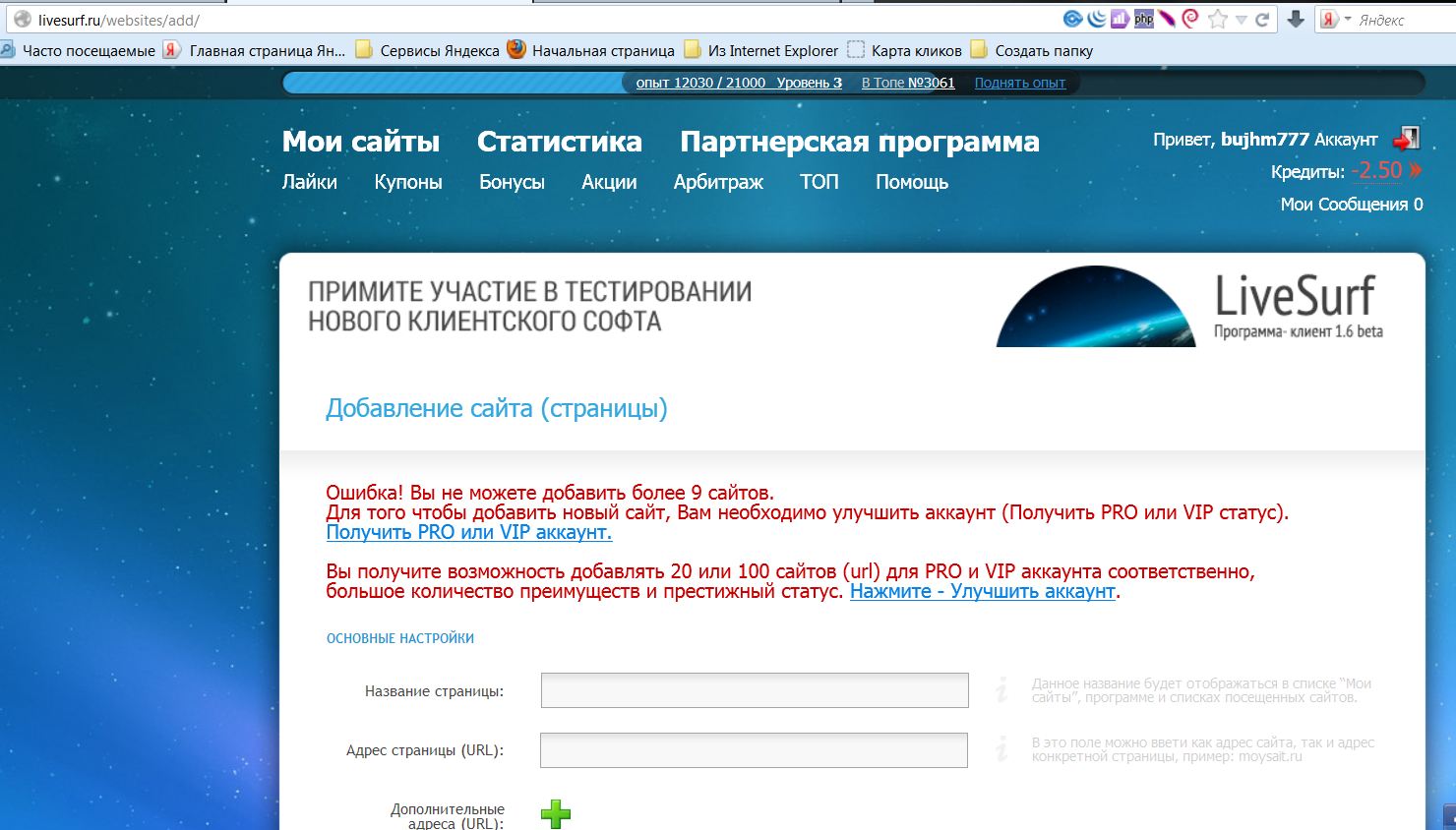Bookmark this page with the star icon
The height and width of the screenshot is (830, 1456).
click(1218, 20)
